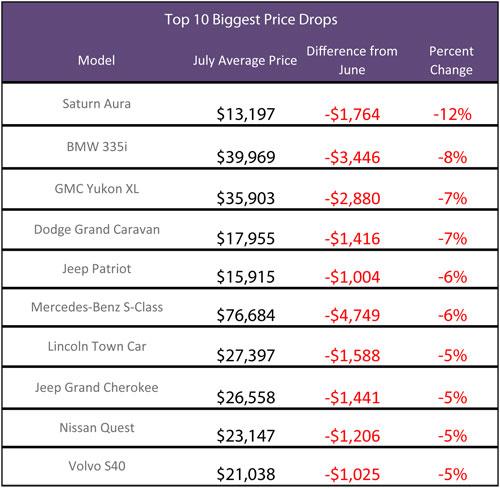Click the Difference from June header

[352, 60]
